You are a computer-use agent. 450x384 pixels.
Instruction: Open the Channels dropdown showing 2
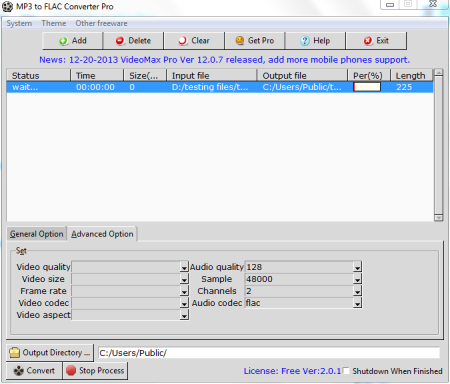(x=357, y=291)
